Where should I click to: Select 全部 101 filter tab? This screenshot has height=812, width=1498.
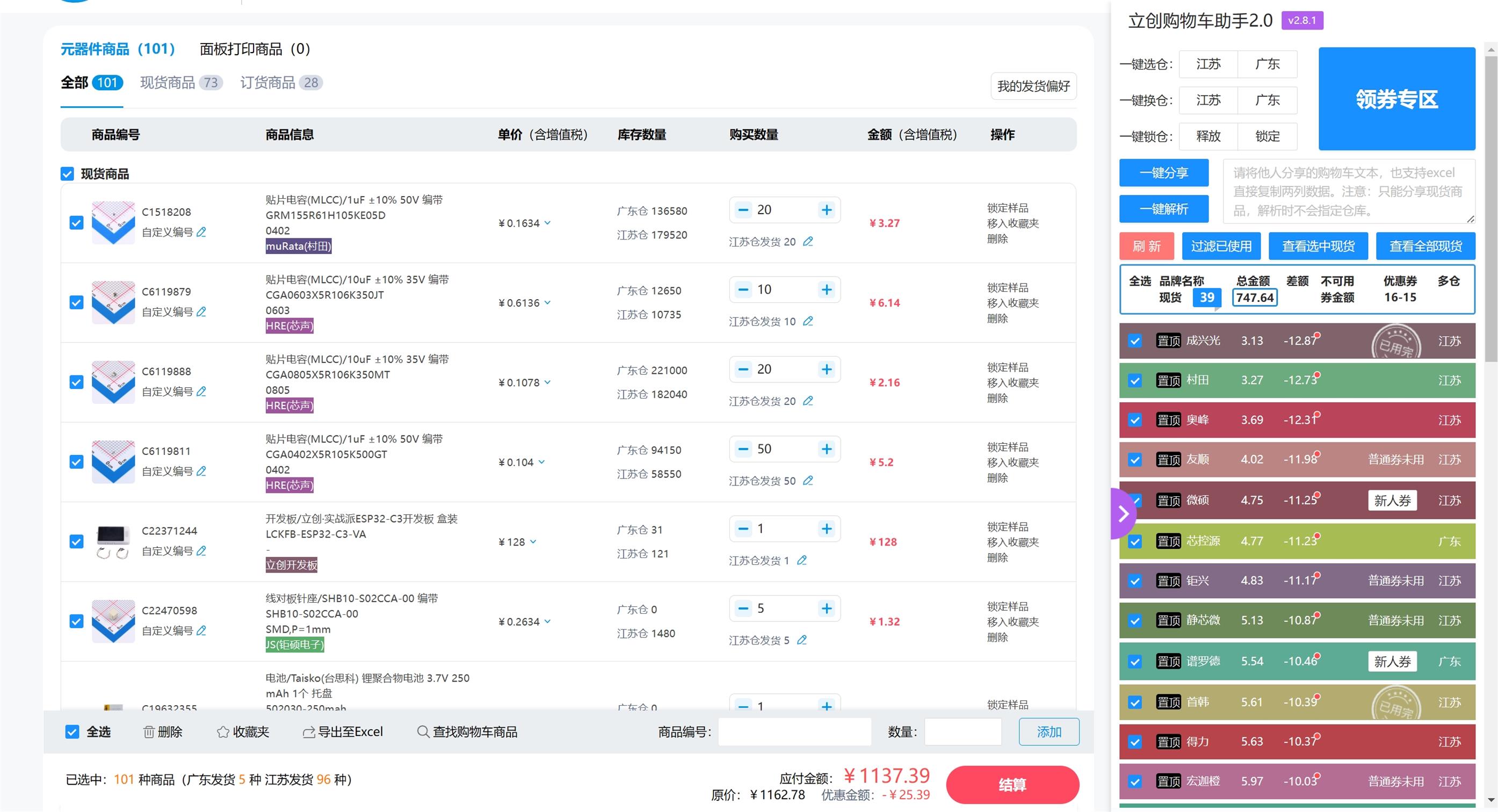92,83
